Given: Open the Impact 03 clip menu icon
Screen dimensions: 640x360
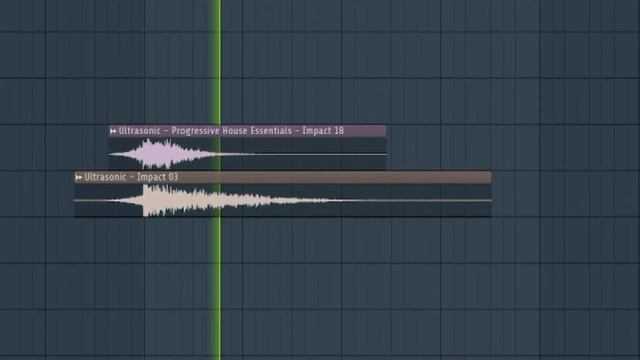Looking at the screenshot, I should point(79,178).
